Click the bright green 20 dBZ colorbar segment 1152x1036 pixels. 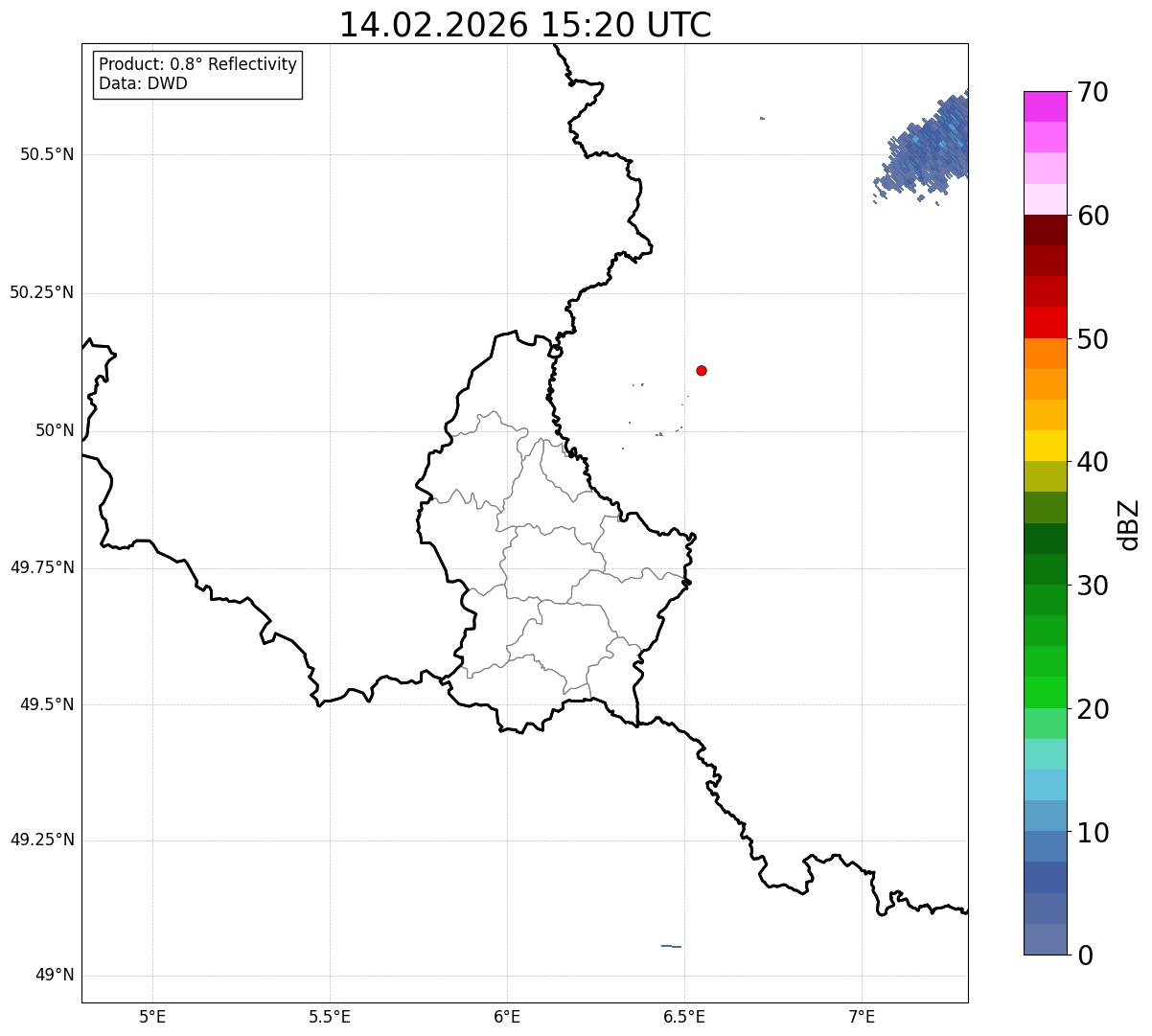click(x=1045, y=692)
